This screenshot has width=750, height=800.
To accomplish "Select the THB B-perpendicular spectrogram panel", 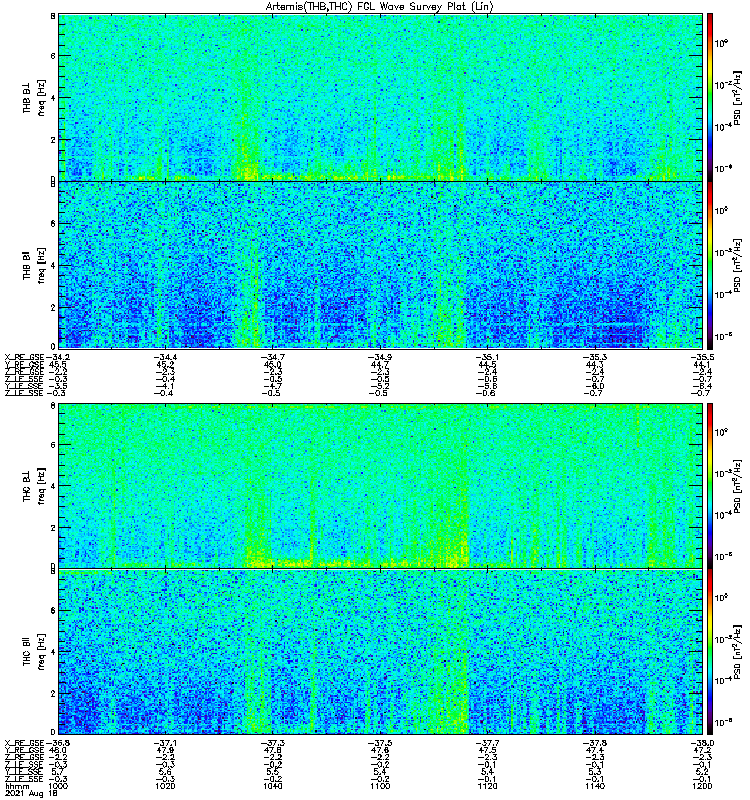I will pyautogui.click(x=381, y=97).
